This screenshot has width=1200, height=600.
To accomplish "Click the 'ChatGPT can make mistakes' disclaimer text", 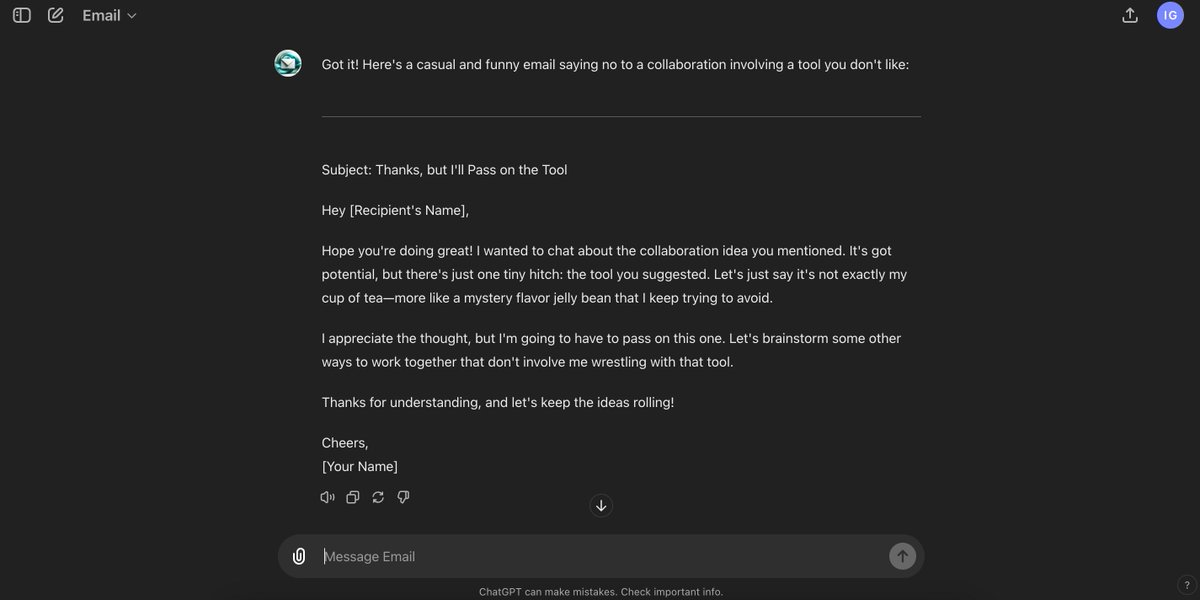I will 601,592.
